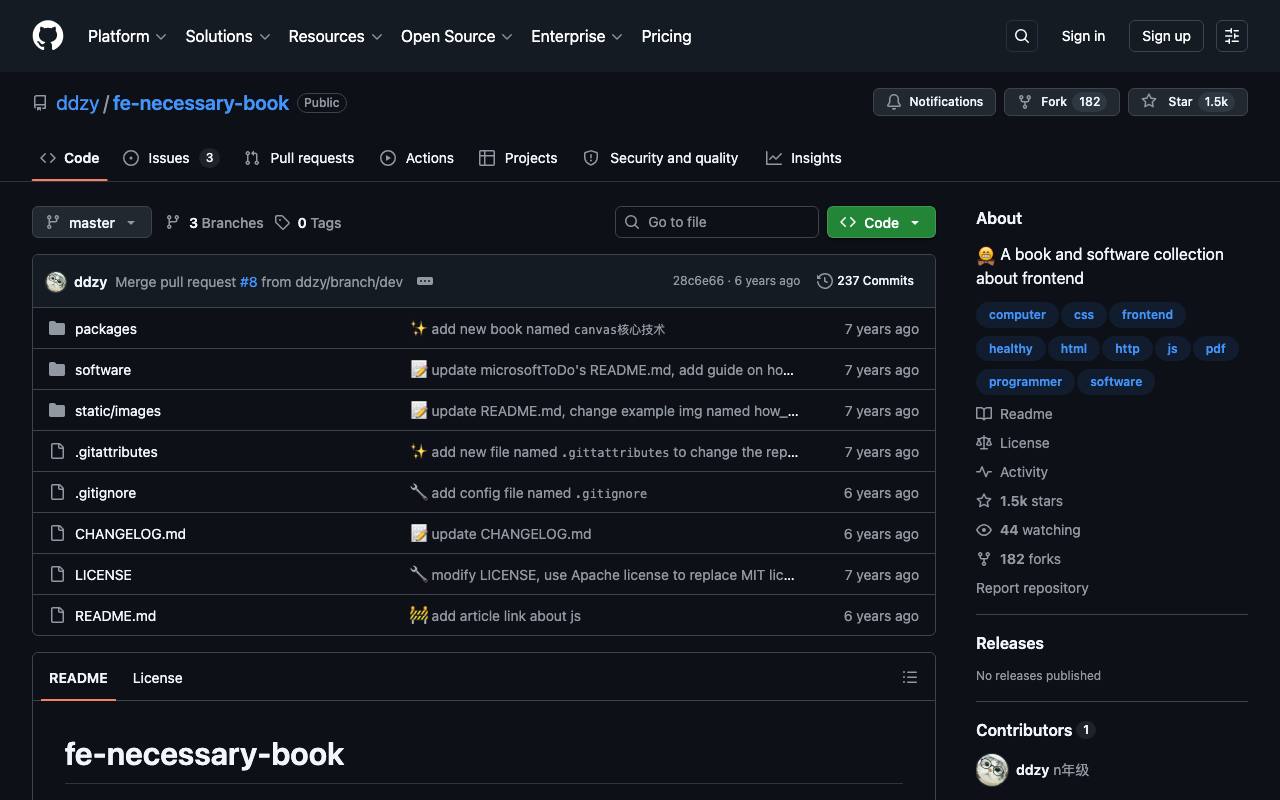
Task: Expand the Enterprise menu
Action: click(x=577, y=36)
